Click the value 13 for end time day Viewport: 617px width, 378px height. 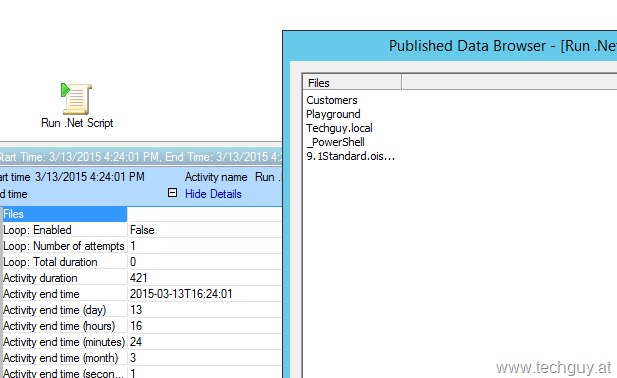click(x=136, y=310)
